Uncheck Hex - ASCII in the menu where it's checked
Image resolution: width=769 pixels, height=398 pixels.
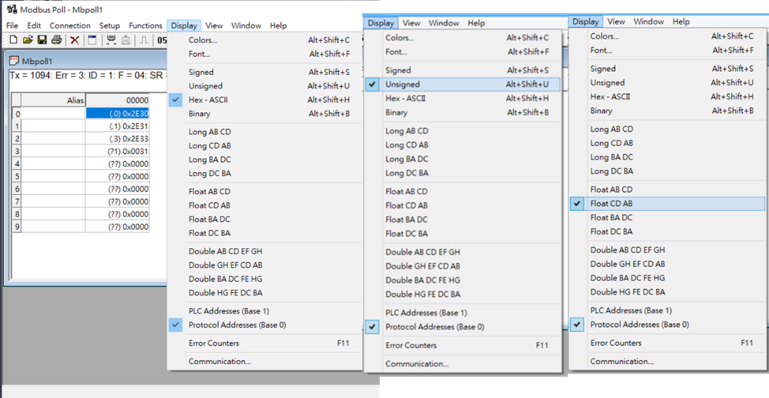pos(264,100)
